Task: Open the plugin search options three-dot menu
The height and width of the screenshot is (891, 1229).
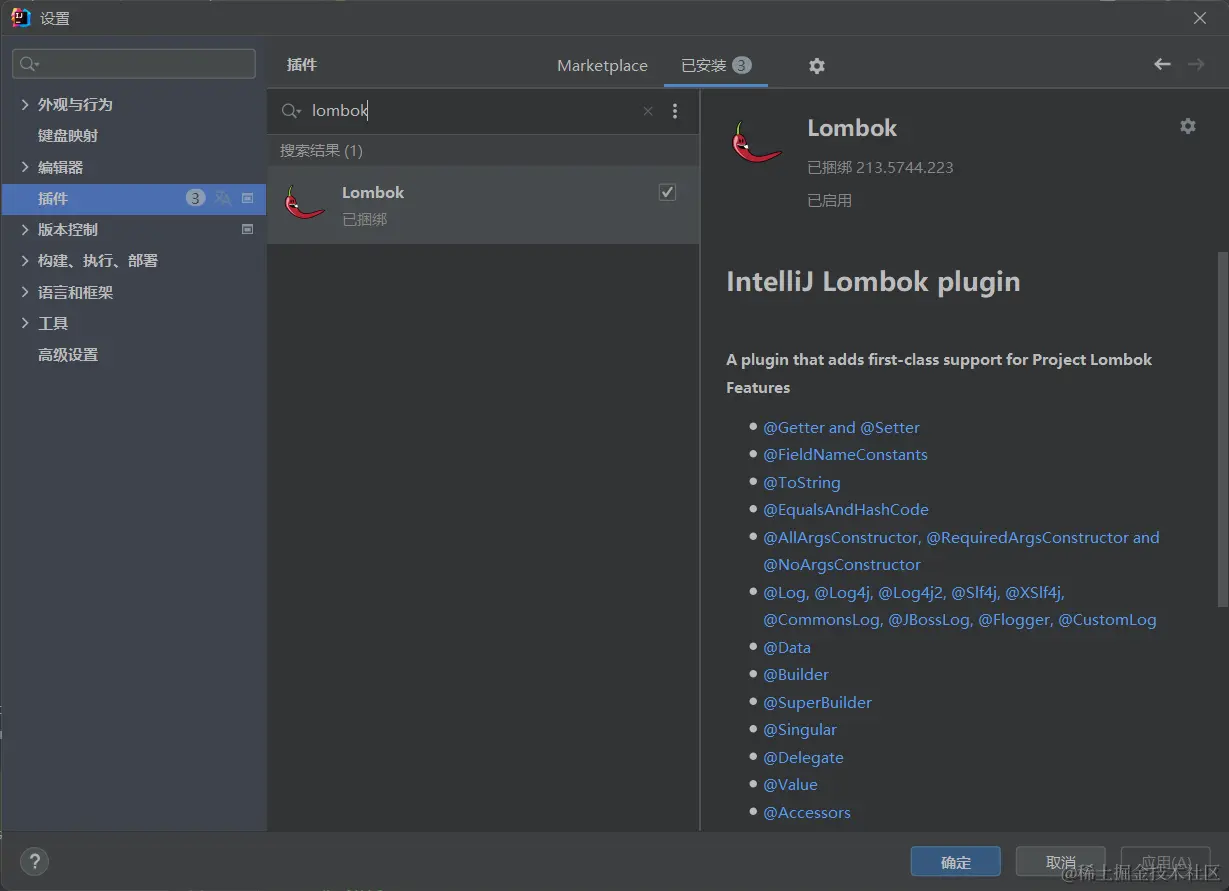Action: 675,111
